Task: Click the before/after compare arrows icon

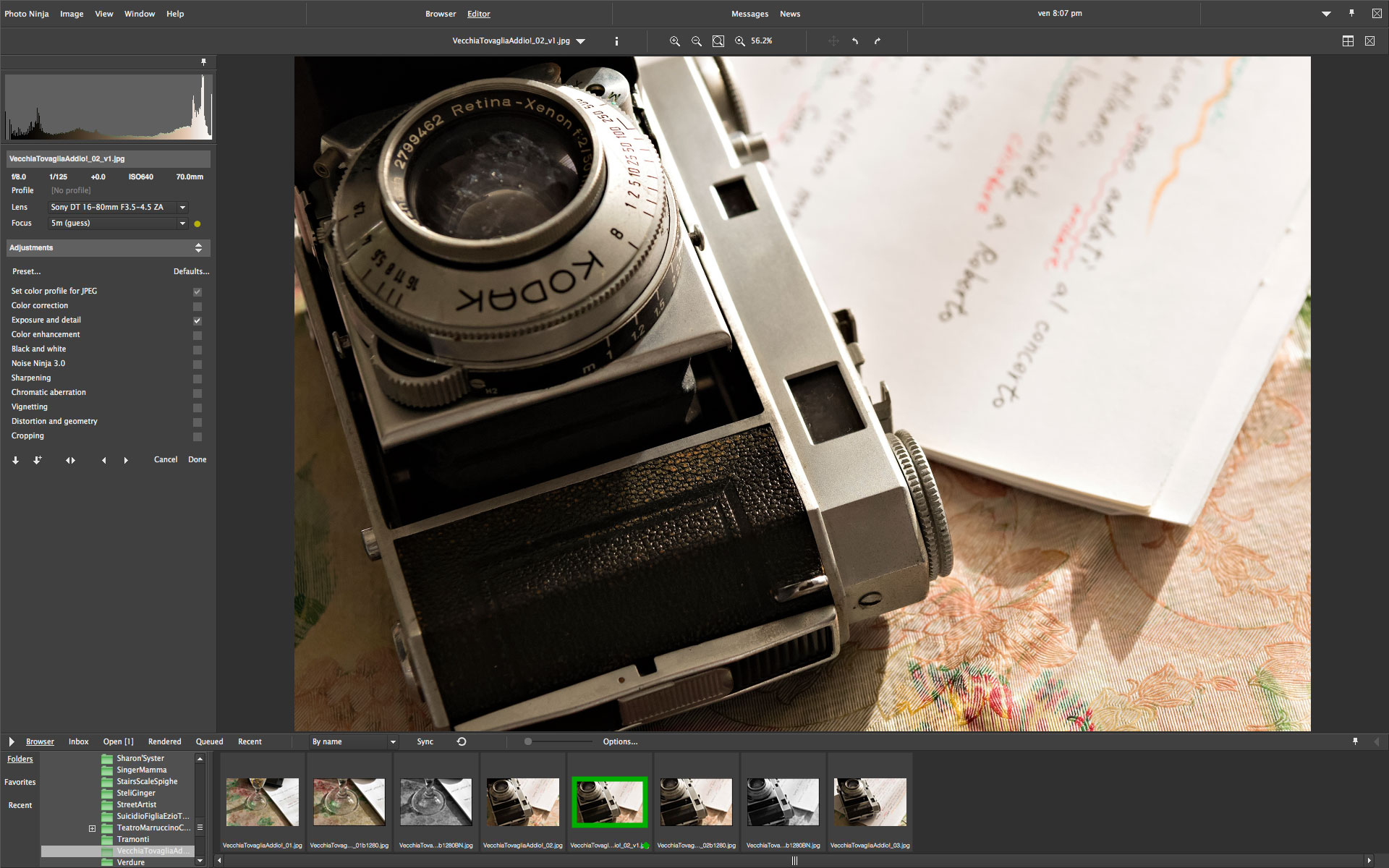Action: pyautogui.click(x=70, y=460)
